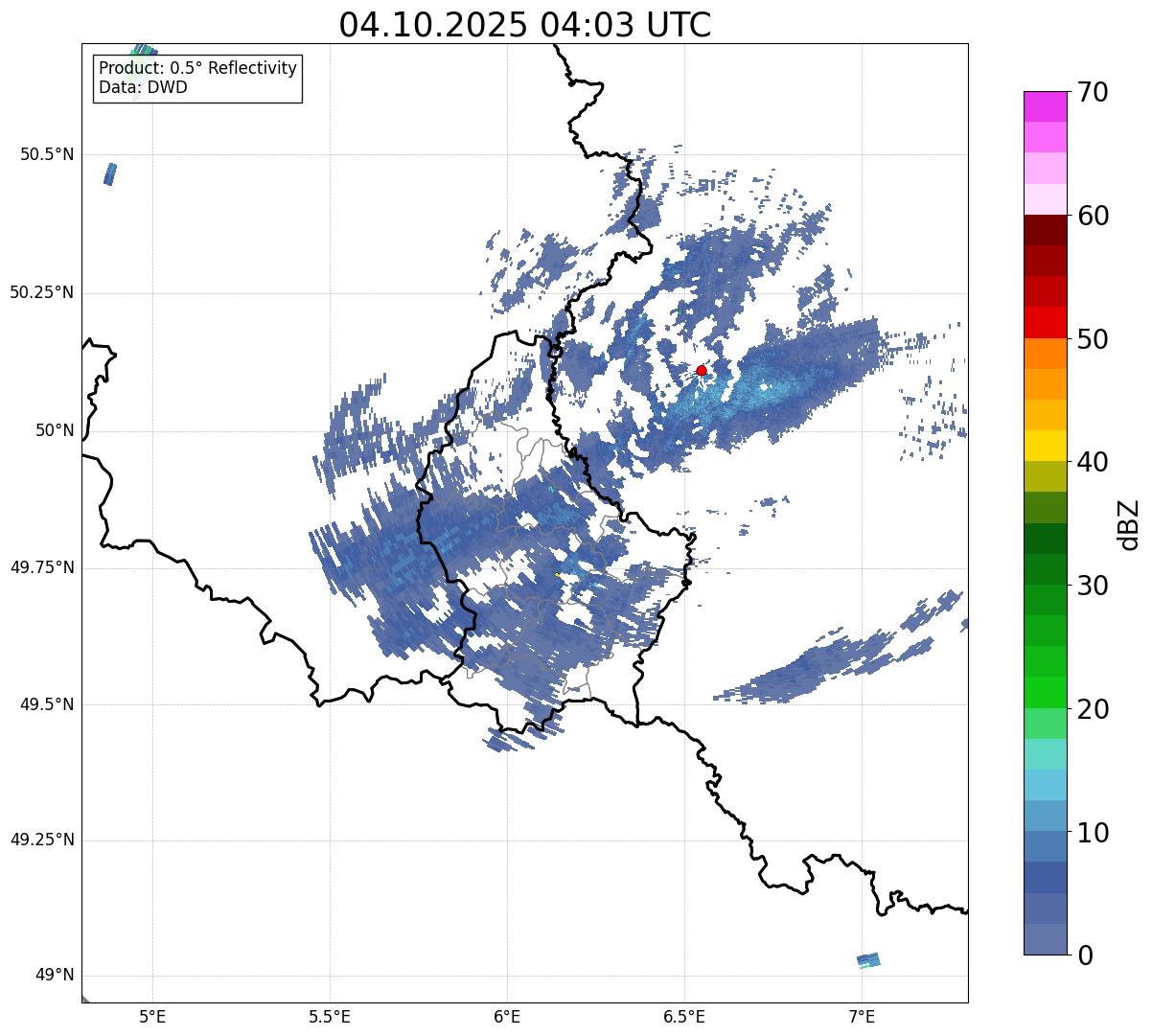Click the 49.25°N latitude label

42,840
